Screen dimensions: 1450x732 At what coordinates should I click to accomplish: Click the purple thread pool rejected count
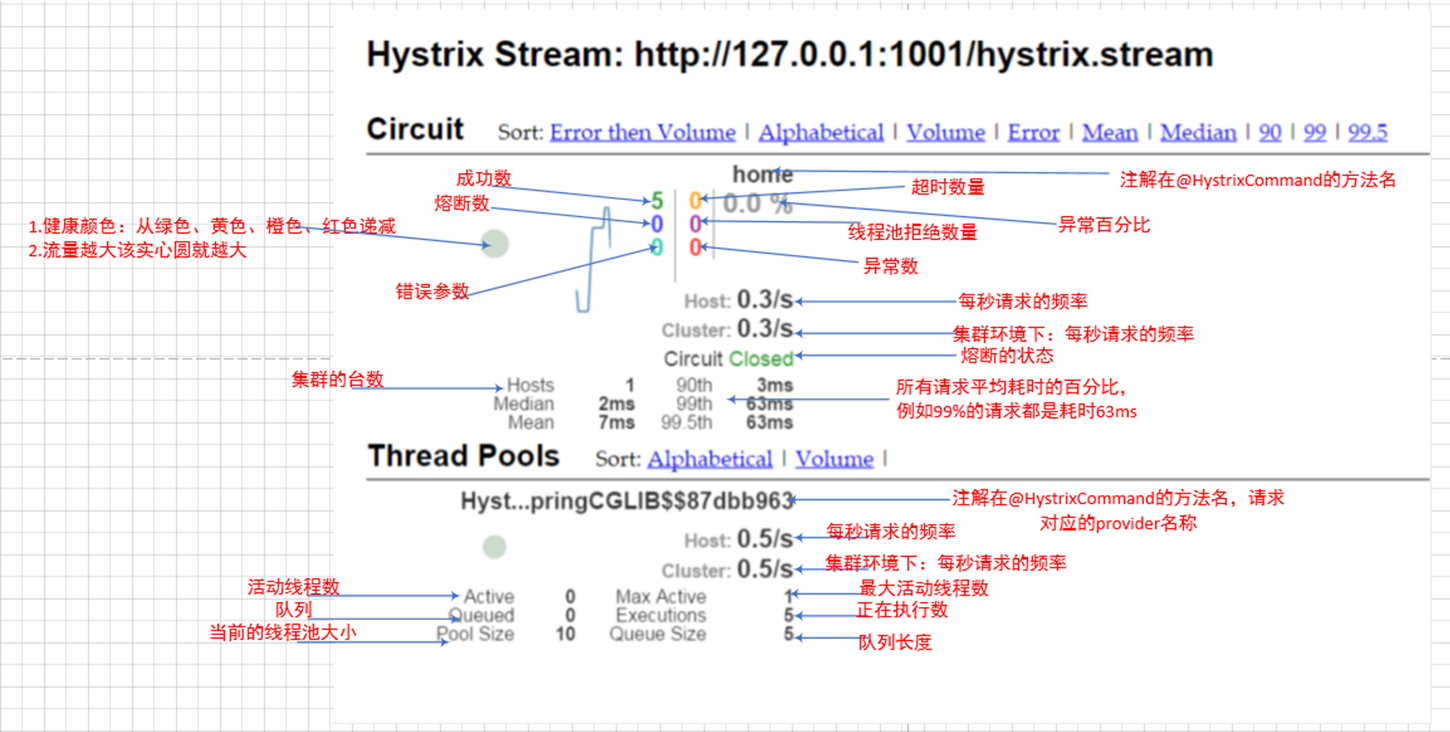[696, 224]
